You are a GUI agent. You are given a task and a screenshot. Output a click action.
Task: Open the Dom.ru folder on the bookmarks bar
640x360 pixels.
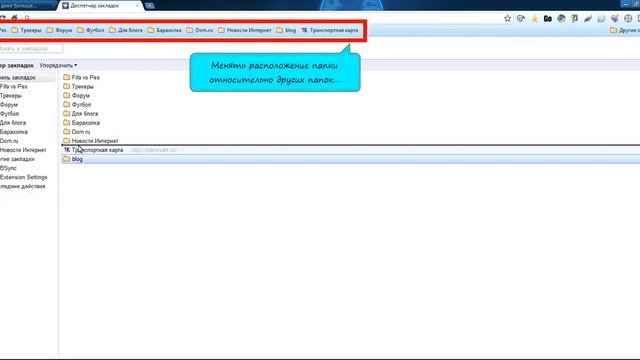(200, 30)
